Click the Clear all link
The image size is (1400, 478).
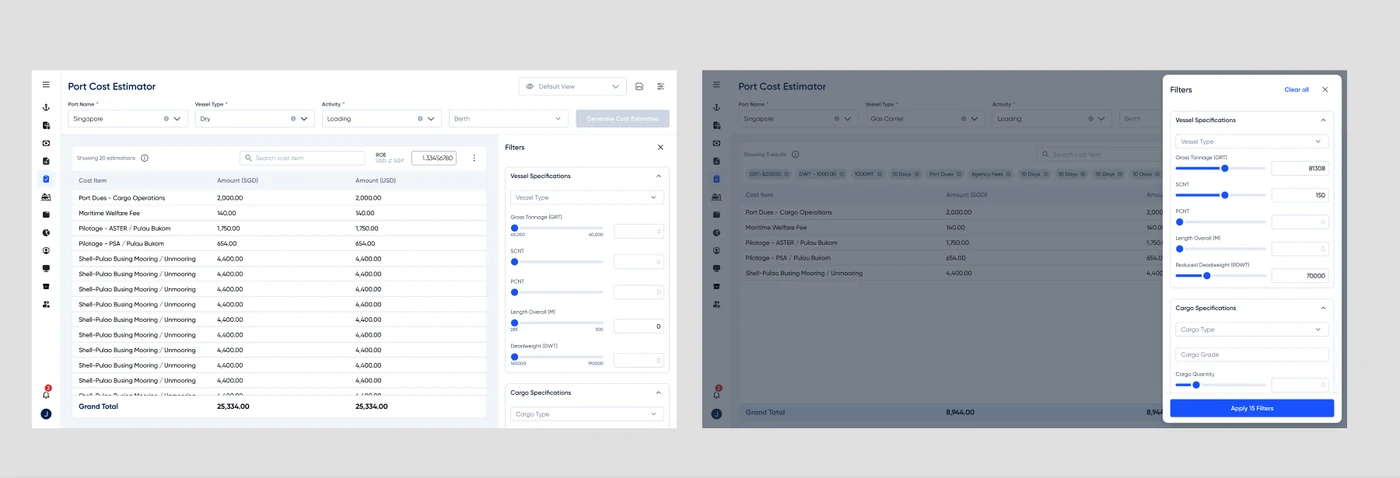pos(1296,90)
